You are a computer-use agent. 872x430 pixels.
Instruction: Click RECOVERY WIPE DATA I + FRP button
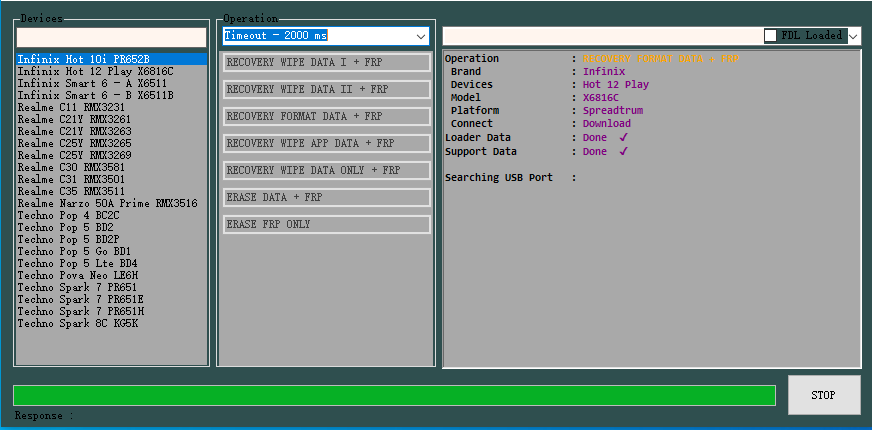[x=327, y=62]
